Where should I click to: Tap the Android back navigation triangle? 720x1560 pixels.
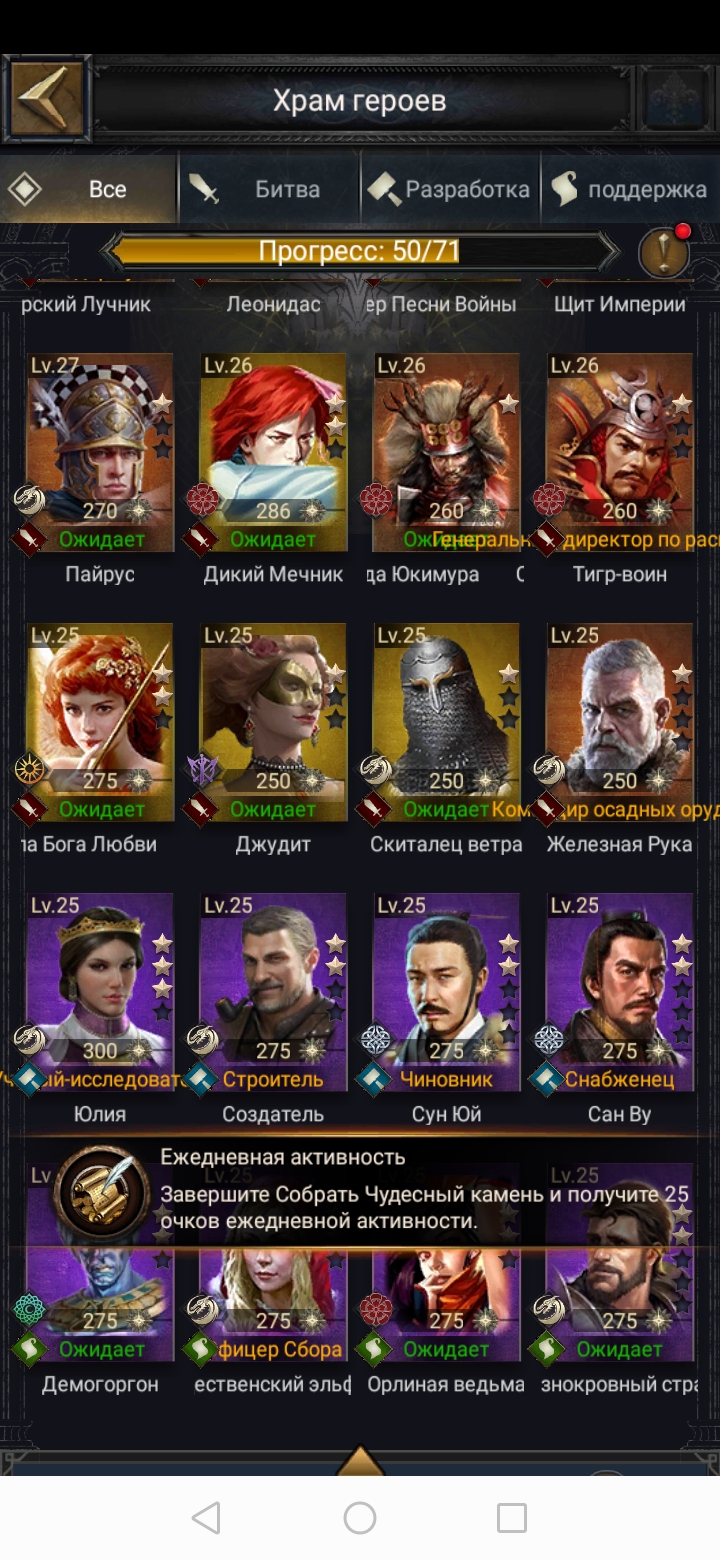pos(206,1517)
